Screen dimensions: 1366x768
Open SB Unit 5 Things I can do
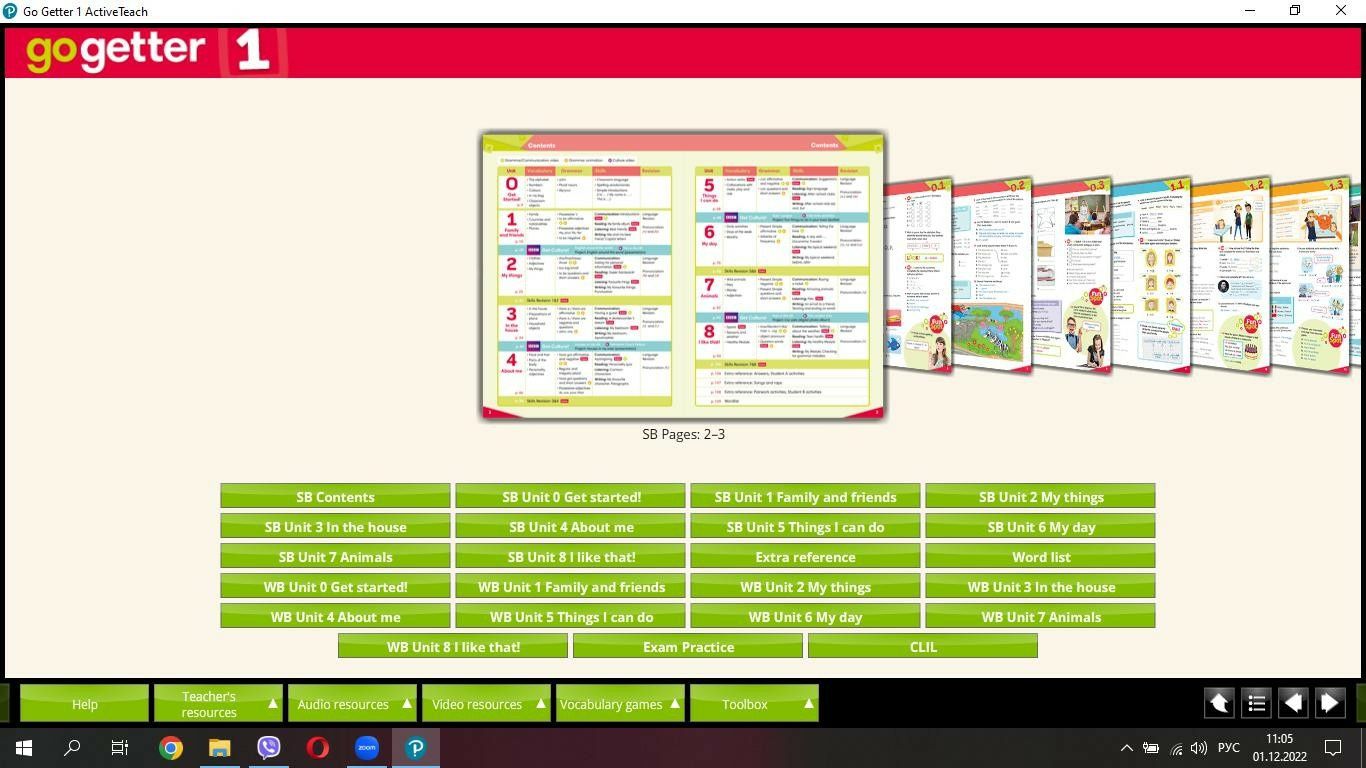click(x=806, y=526)
